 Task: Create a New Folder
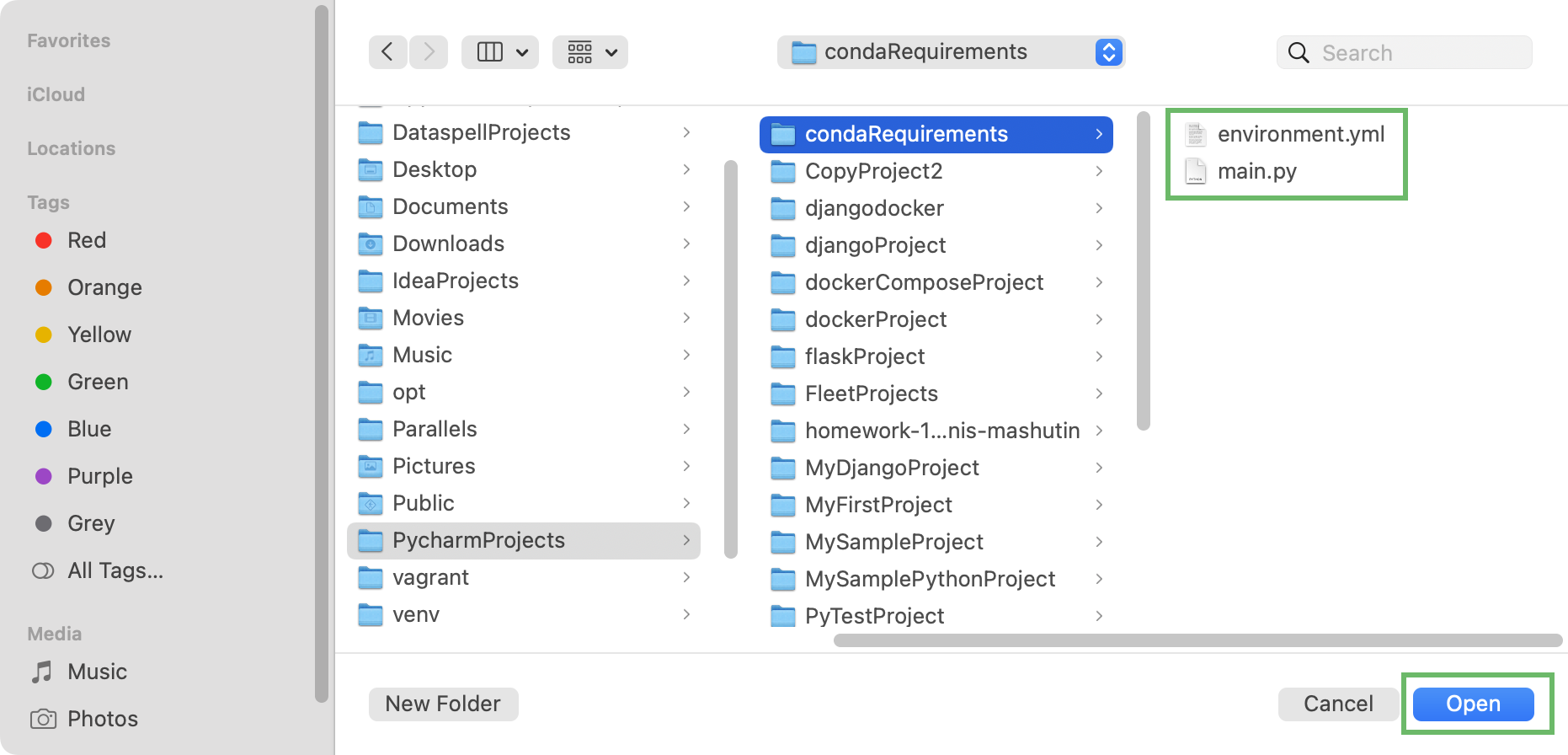[442, 704]
